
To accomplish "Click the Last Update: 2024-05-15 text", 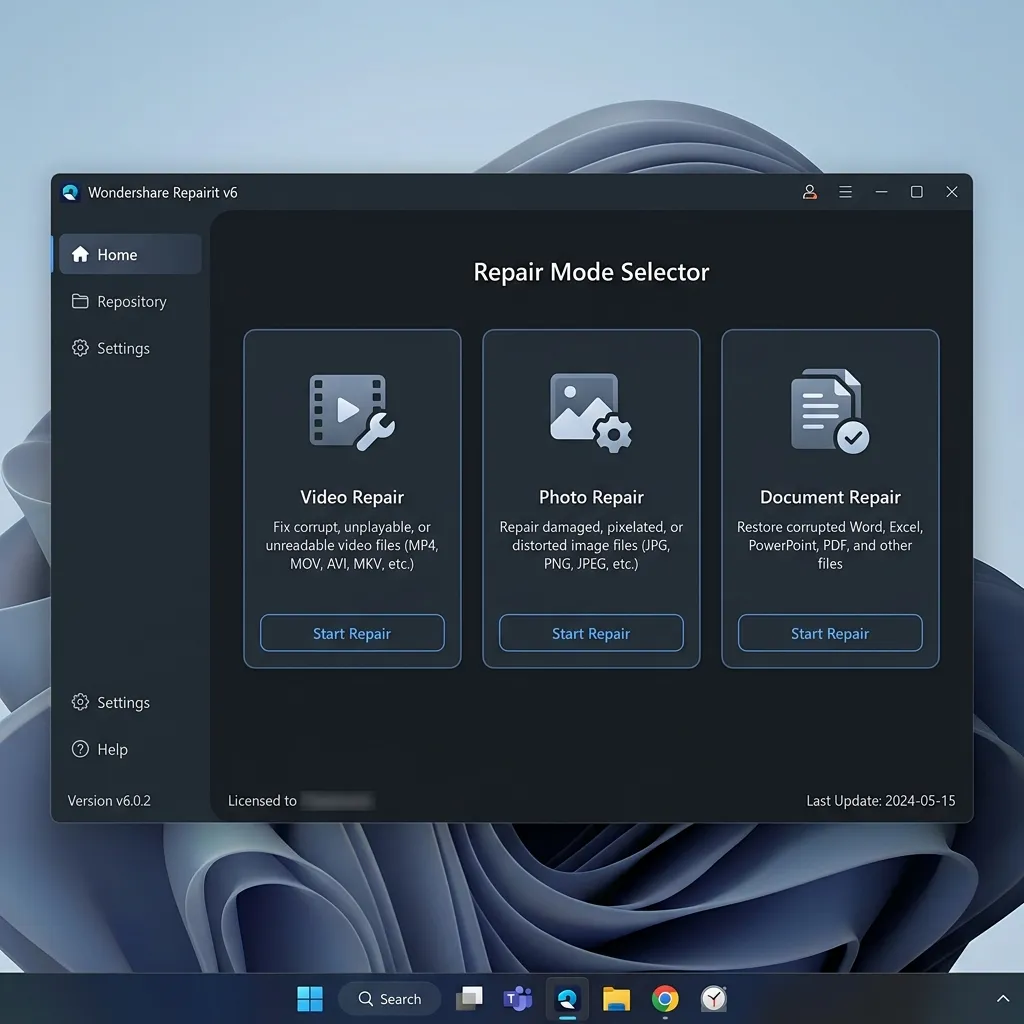I will (880, 801).
